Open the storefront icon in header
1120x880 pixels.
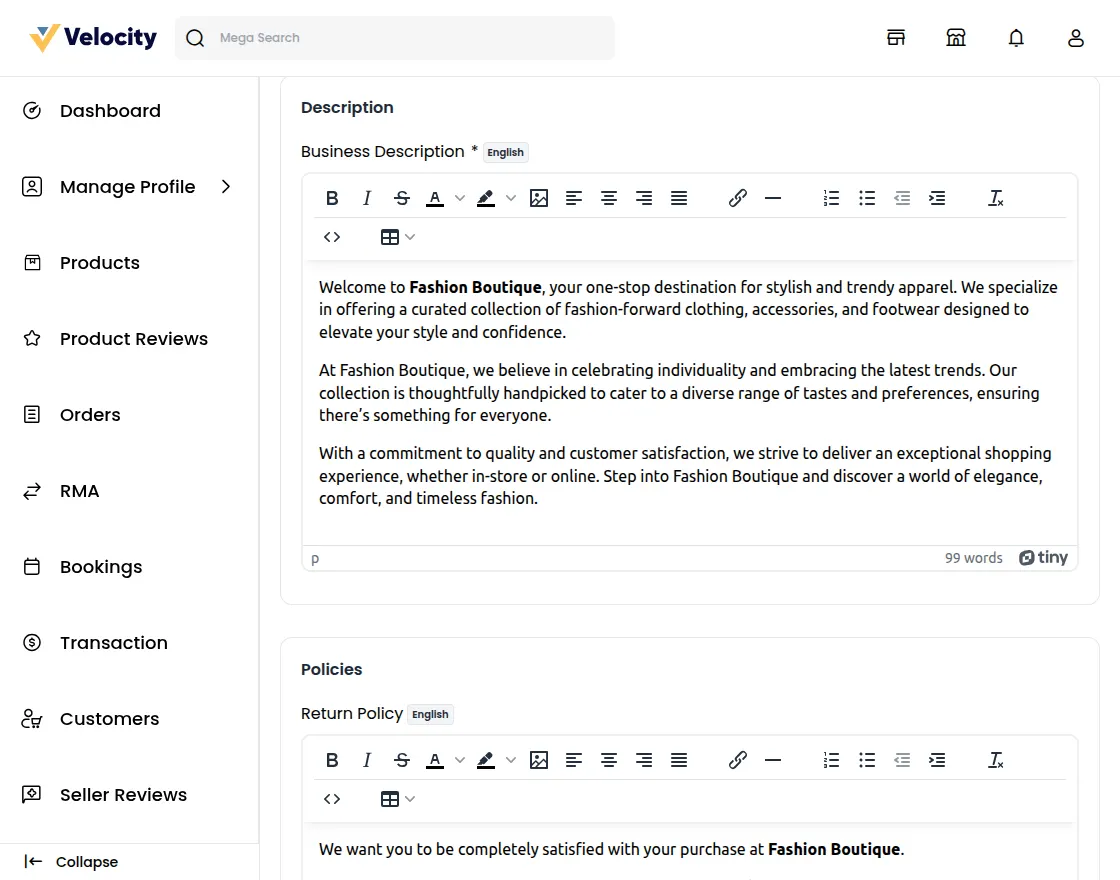click(896, 38)
